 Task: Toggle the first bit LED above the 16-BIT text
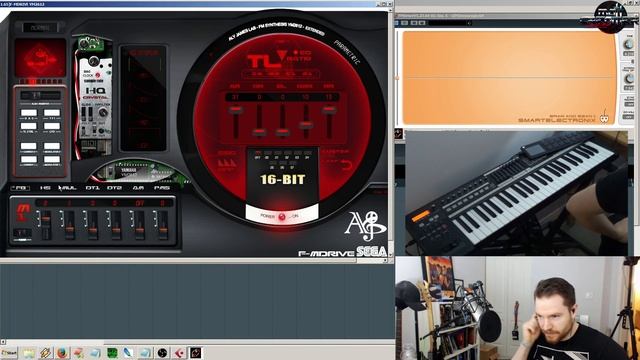coord(258,154)
